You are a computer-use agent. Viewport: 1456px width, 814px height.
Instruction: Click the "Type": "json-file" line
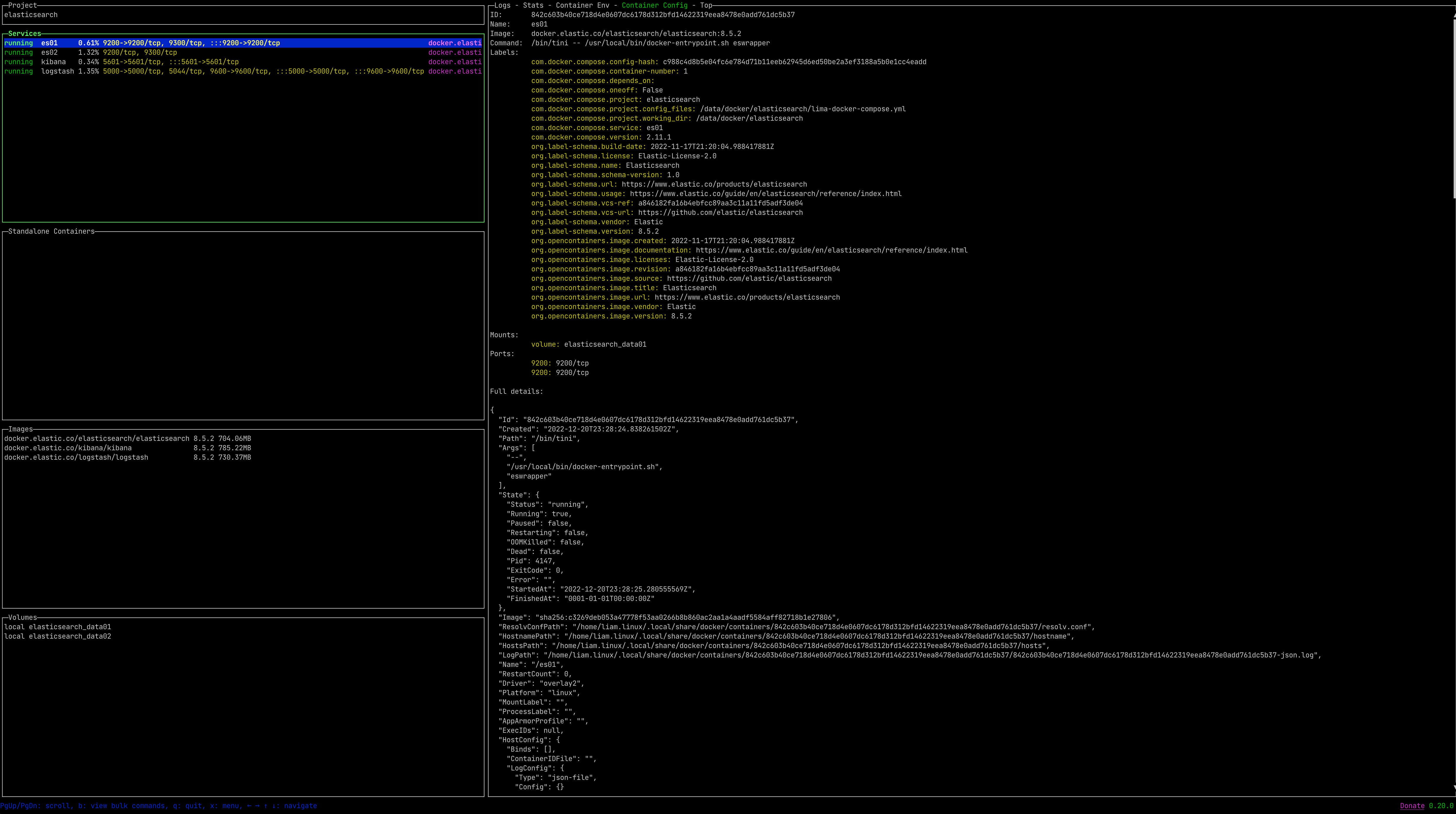pos(556,778)
